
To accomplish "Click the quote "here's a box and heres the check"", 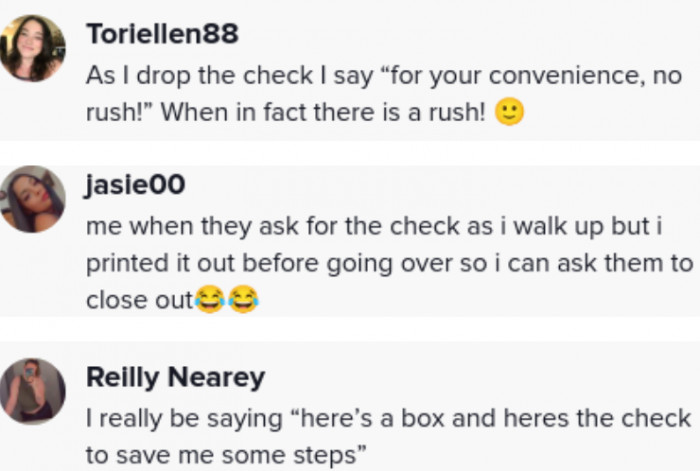I will coord(468,417).
